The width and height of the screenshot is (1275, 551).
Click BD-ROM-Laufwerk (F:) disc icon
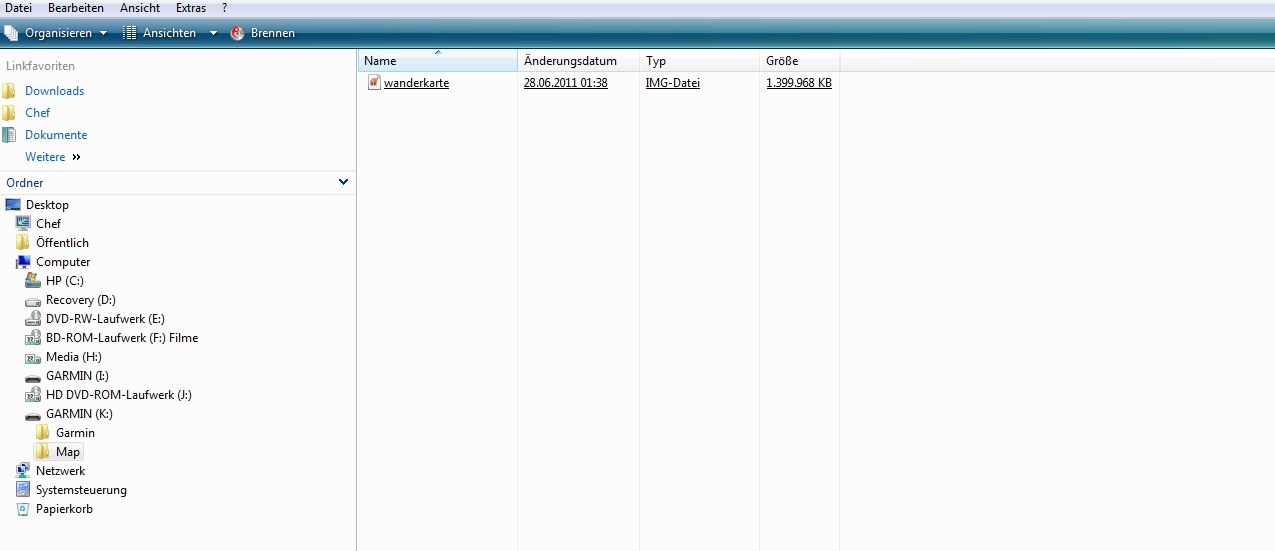point(33,338)
